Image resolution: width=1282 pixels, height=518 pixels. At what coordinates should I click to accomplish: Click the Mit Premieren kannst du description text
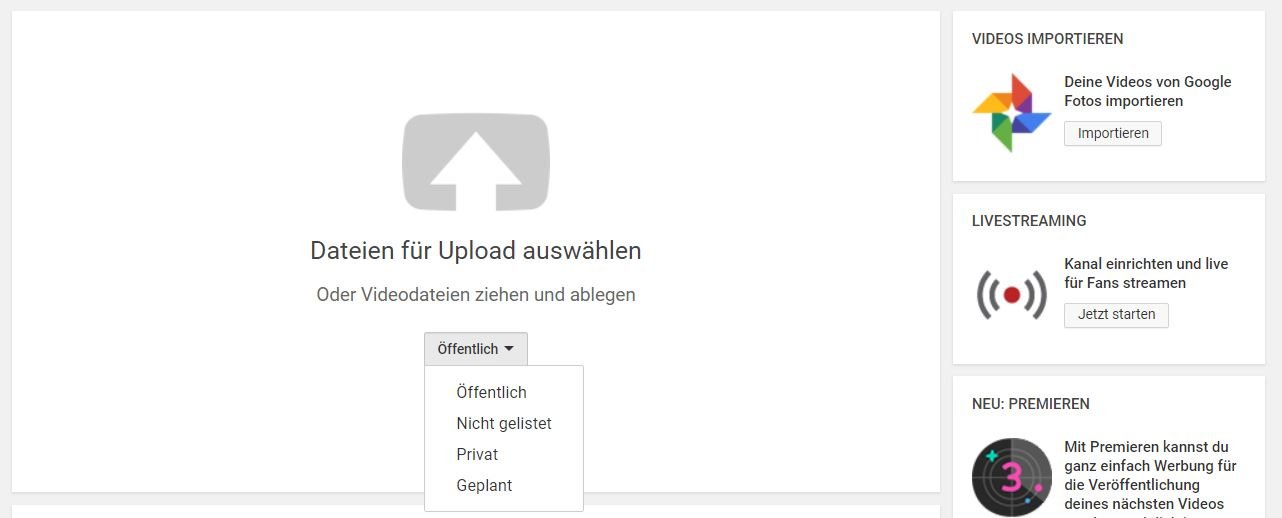1150,478
